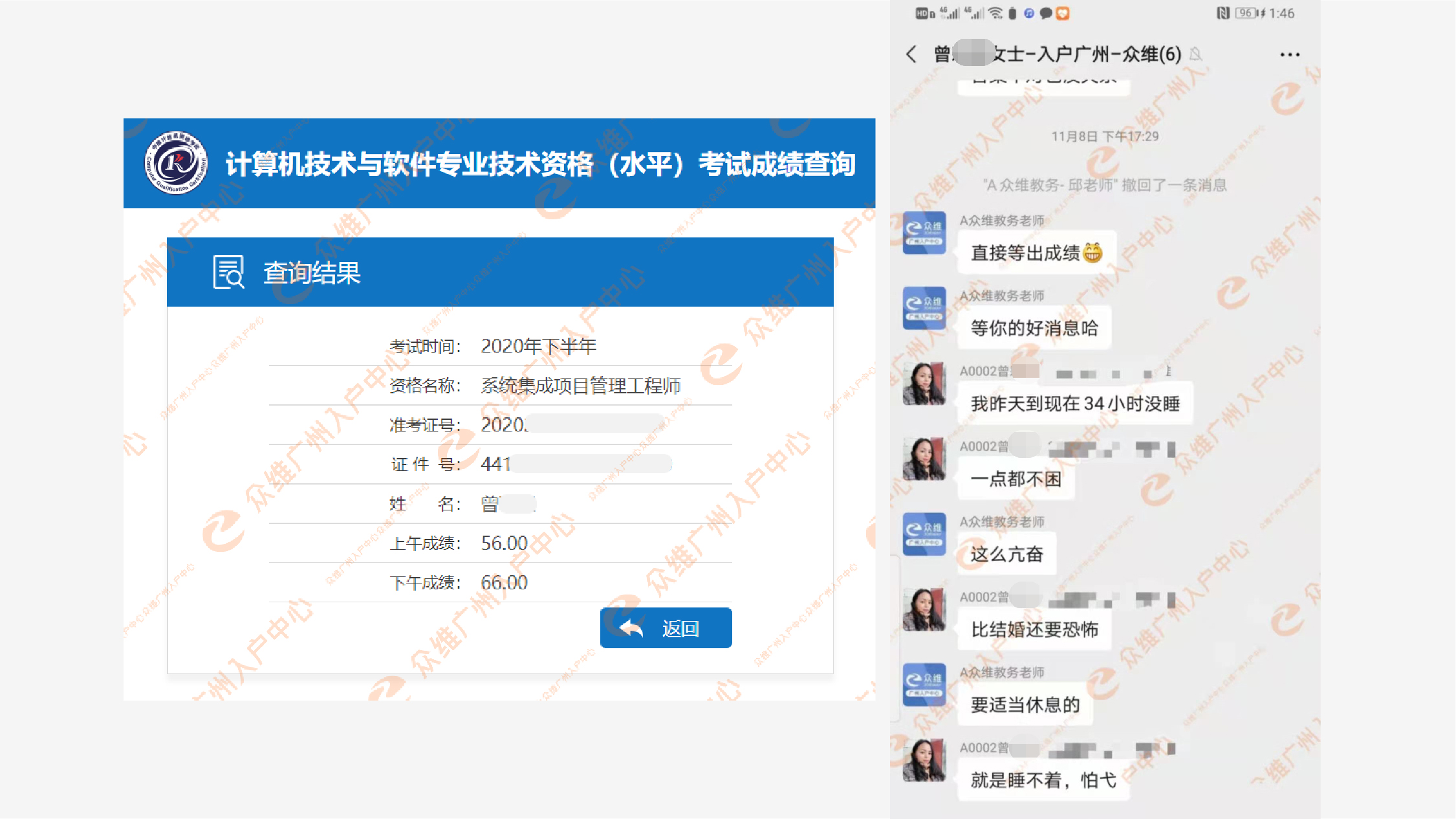1456x819 pixels.
Task: Tap the grinning emoji in 直接等出成绩 message
Action: [x=1092, y=252]
